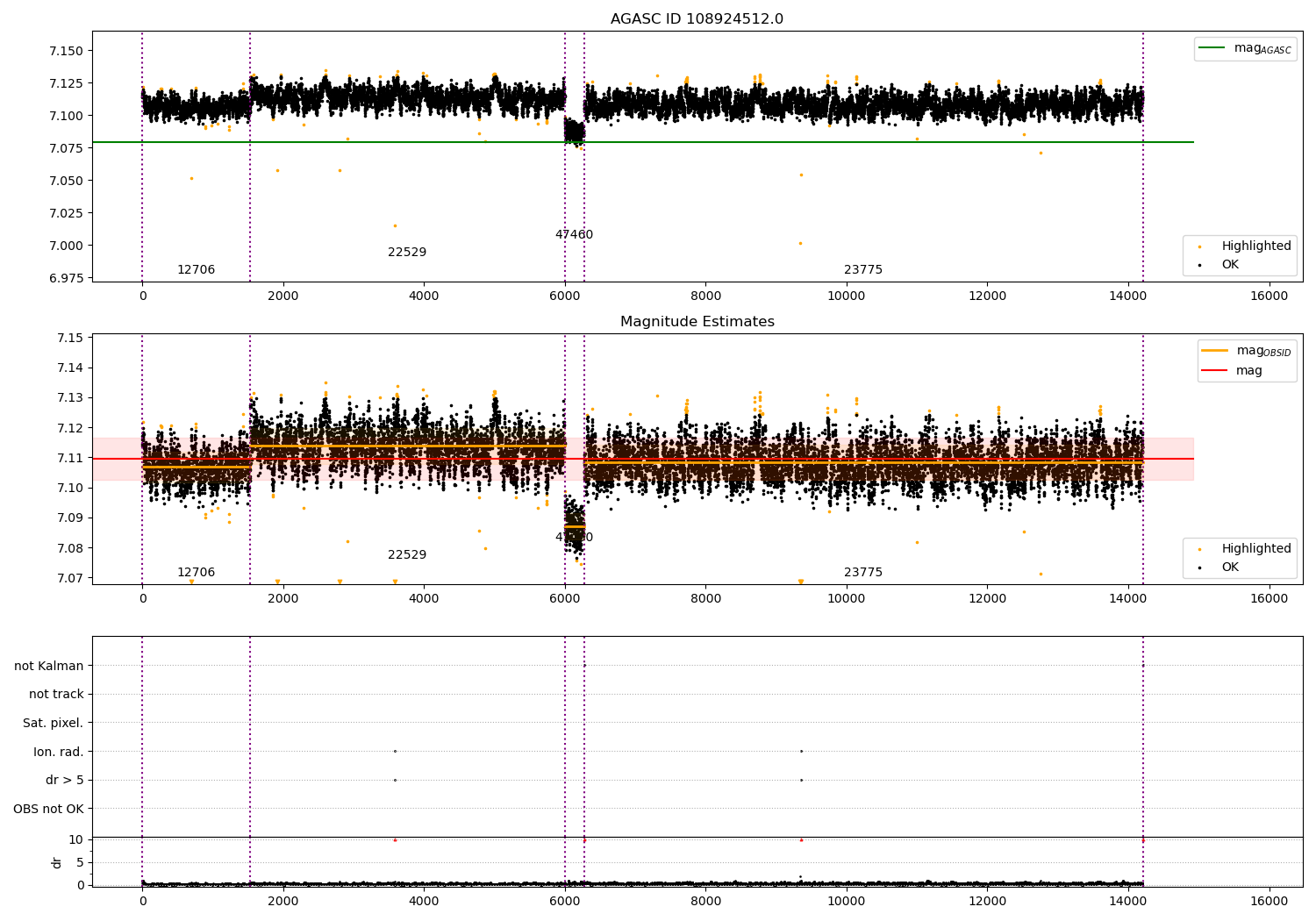The image size is (1316, 921).
Task: Click the 7.07 y-axis tick on middle plot
Action: pyautogui.click(x=69, y=578)
